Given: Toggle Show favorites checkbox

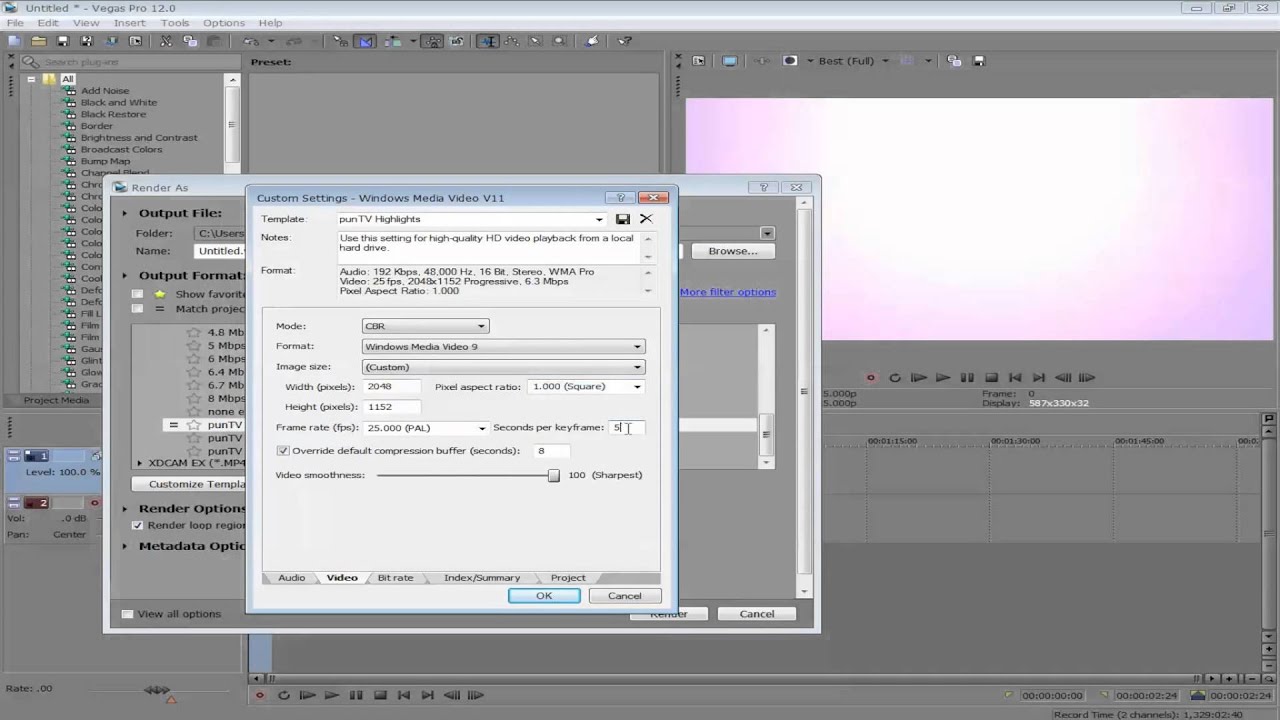Looking at the screenshot, I should tap(138, 294).
